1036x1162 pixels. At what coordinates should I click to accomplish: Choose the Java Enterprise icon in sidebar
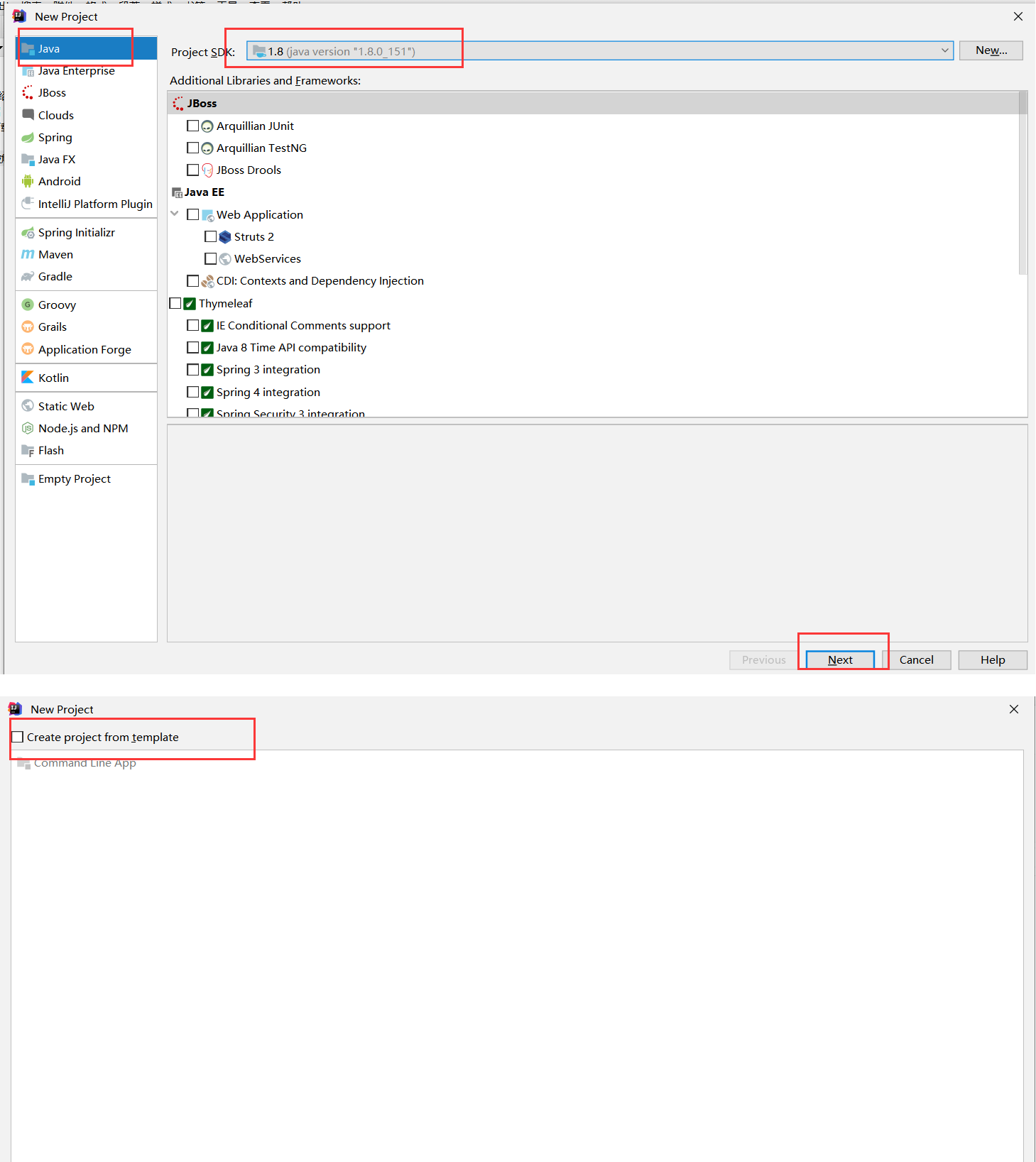[28, 71]
